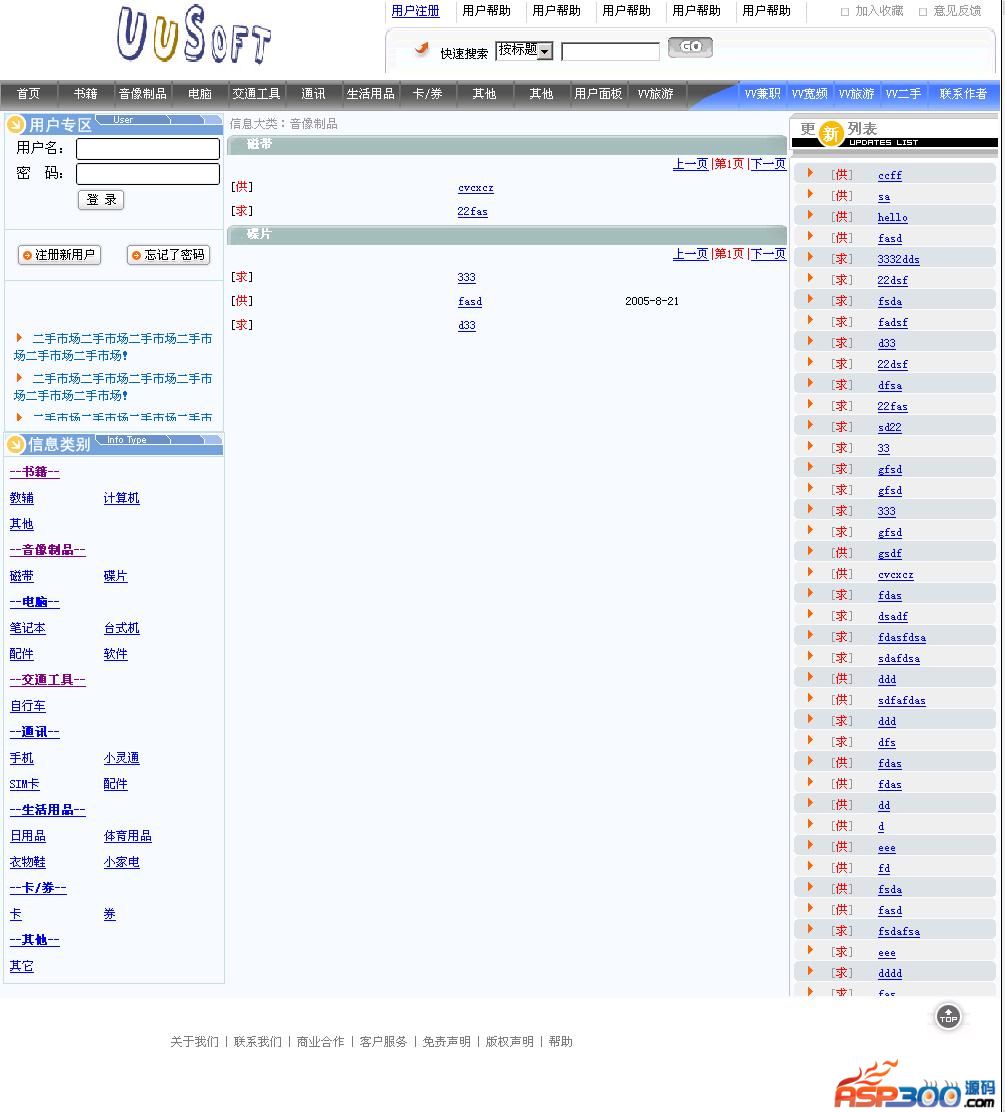Open the cvcxcz listing under 磁带
This screenshot has height=1112, width=1005.
tap(475, 188)
